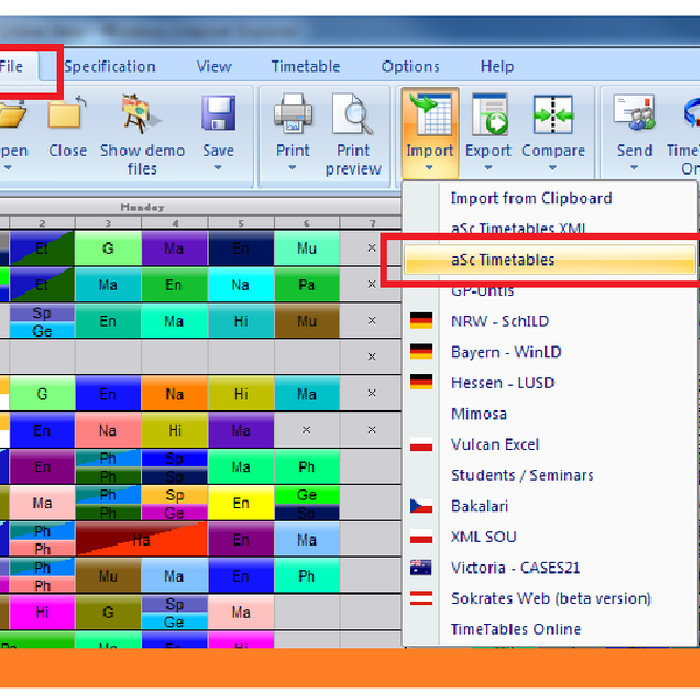Click the red Ha lesson cell
Image resolution: width=700 pixels, height=700 pixels.
pos(141,540)
